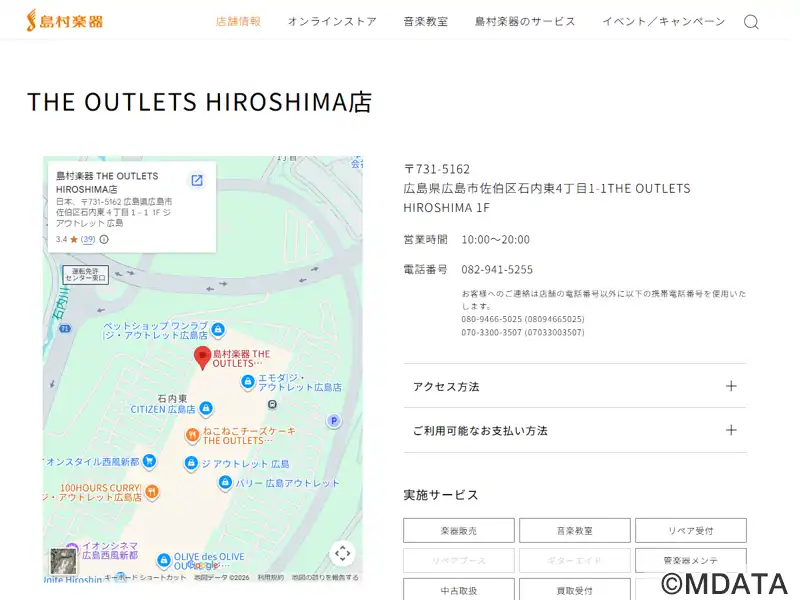Click the リペア受付 service button

pyautogui.click(x=691, y=531)
